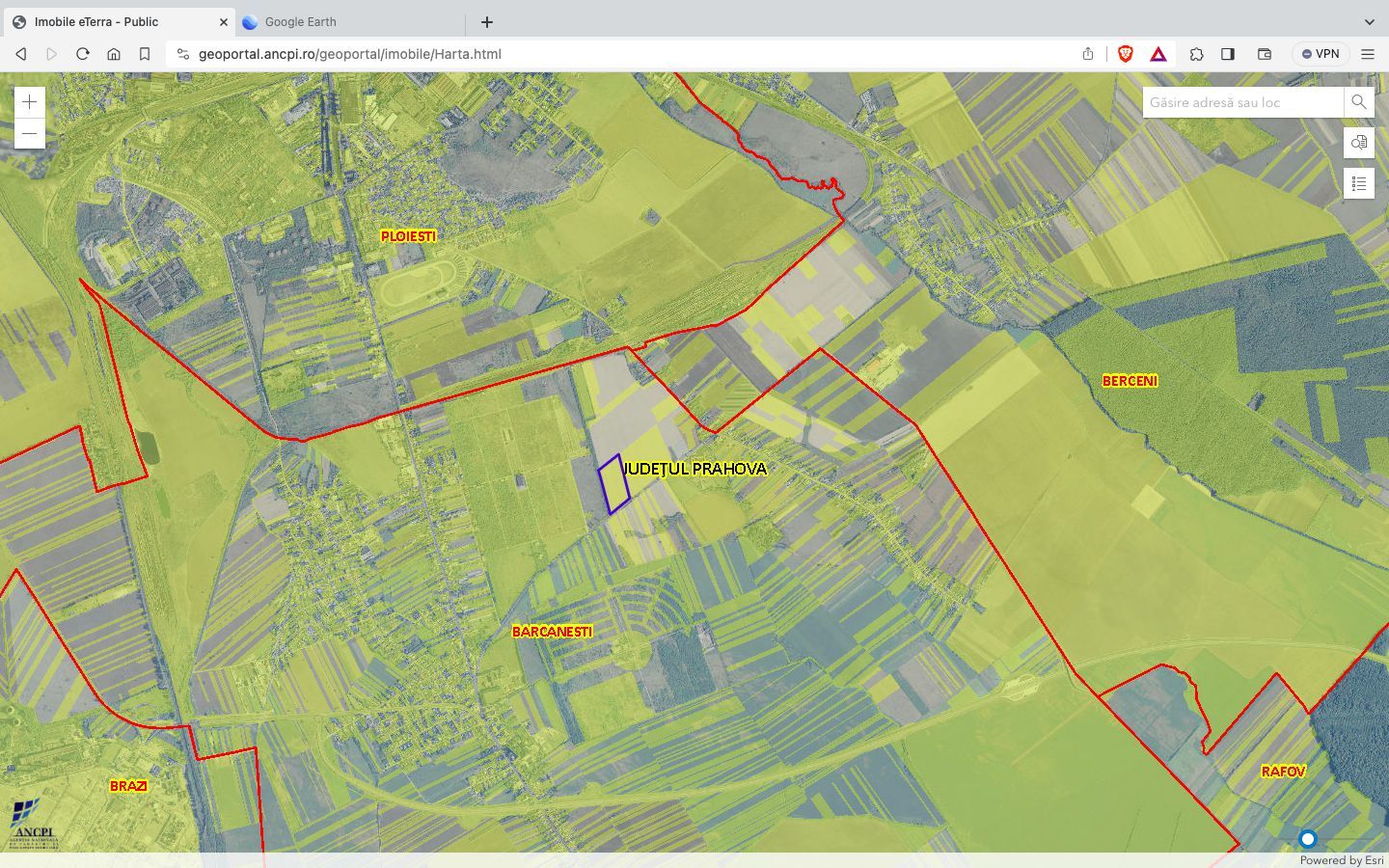Open the parcel document search tool
This screenshot has height=868, width=1389.
tap(1358, 143)
